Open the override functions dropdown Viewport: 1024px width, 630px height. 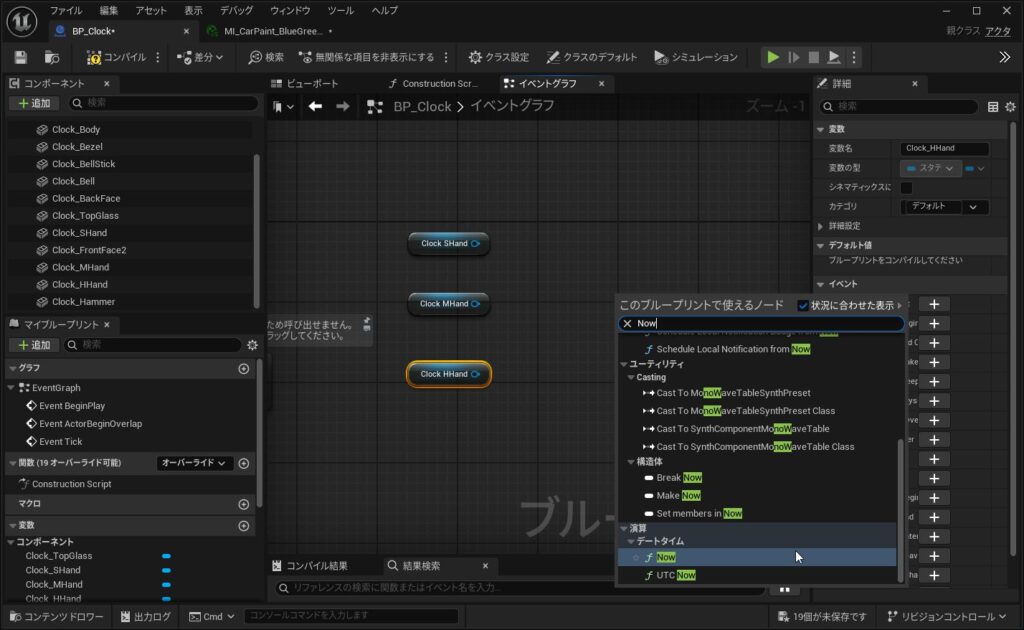point(195,463)
